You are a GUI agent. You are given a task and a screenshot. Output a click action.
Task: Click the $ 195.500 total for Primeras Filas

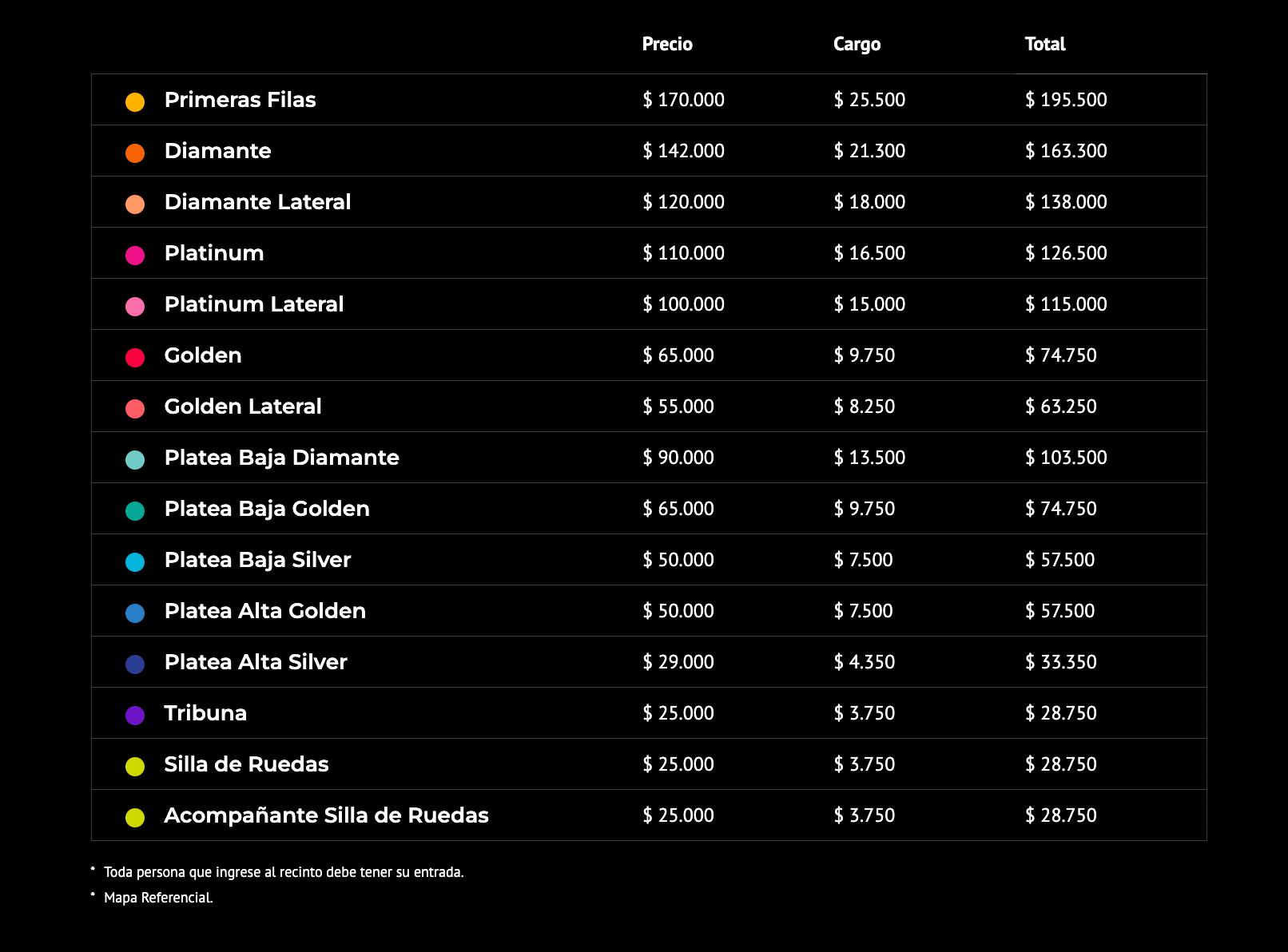coord(1066,100)
